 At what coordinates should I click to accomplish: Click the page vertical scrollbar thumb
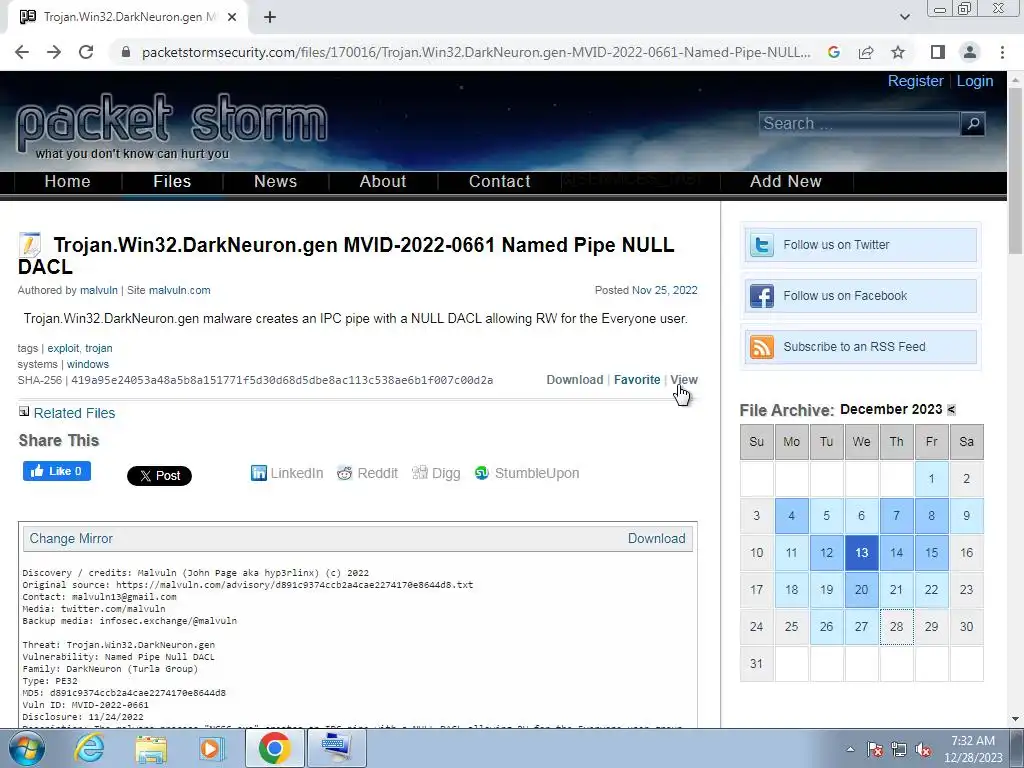click(x=1015, y=171)
